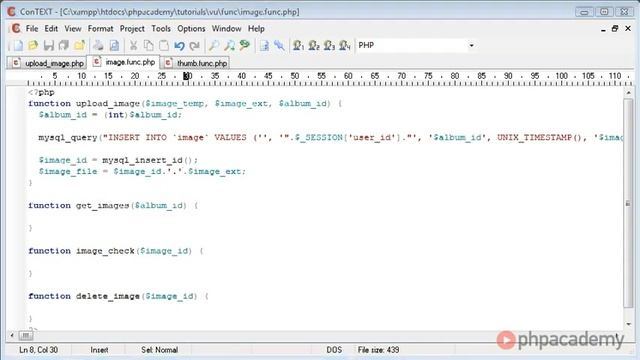Run user command 2 icon
The width and height of the screenshot is (640, 360).
314,45
